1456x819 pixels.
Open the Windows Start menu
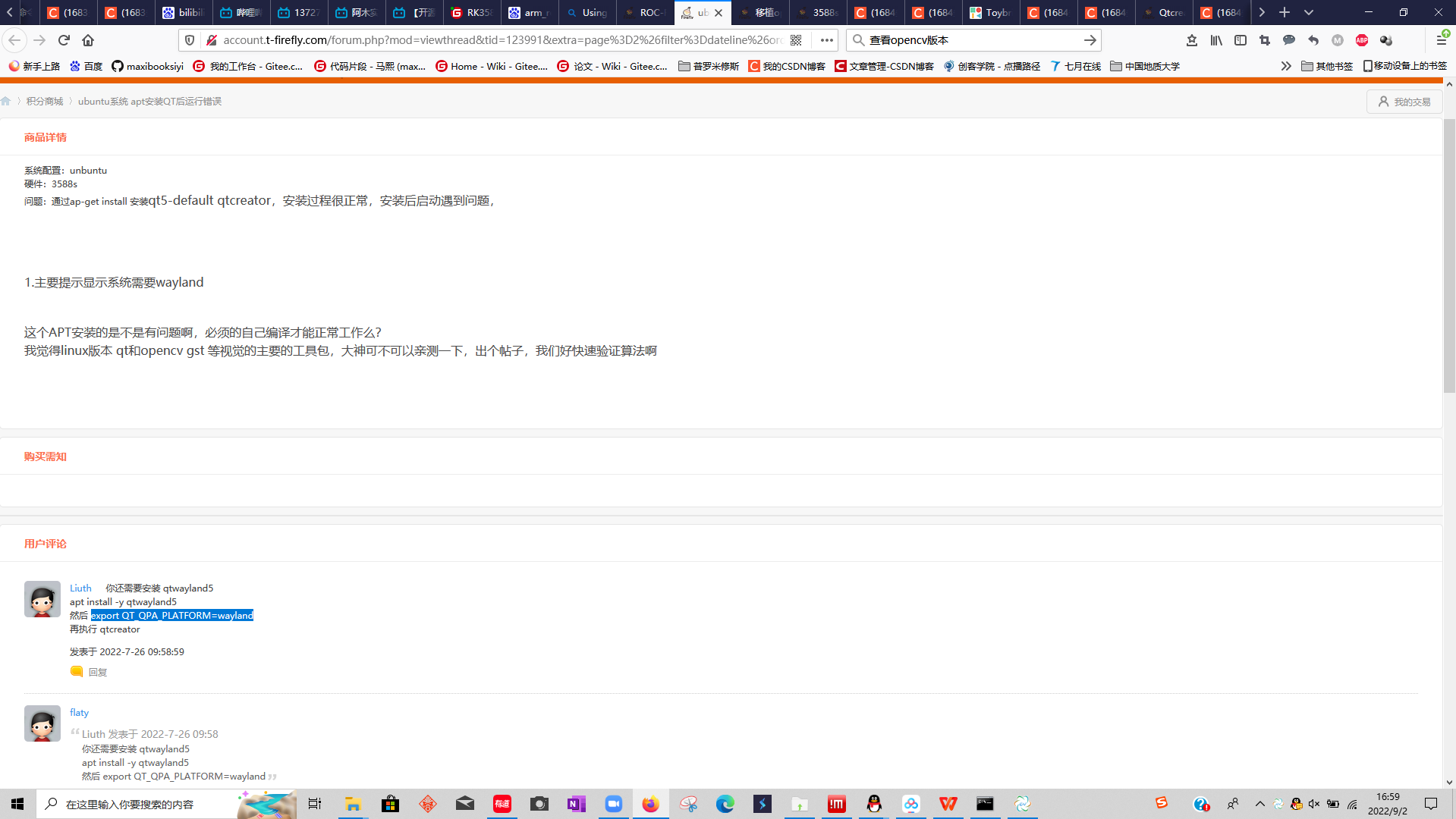click(17, 804)
